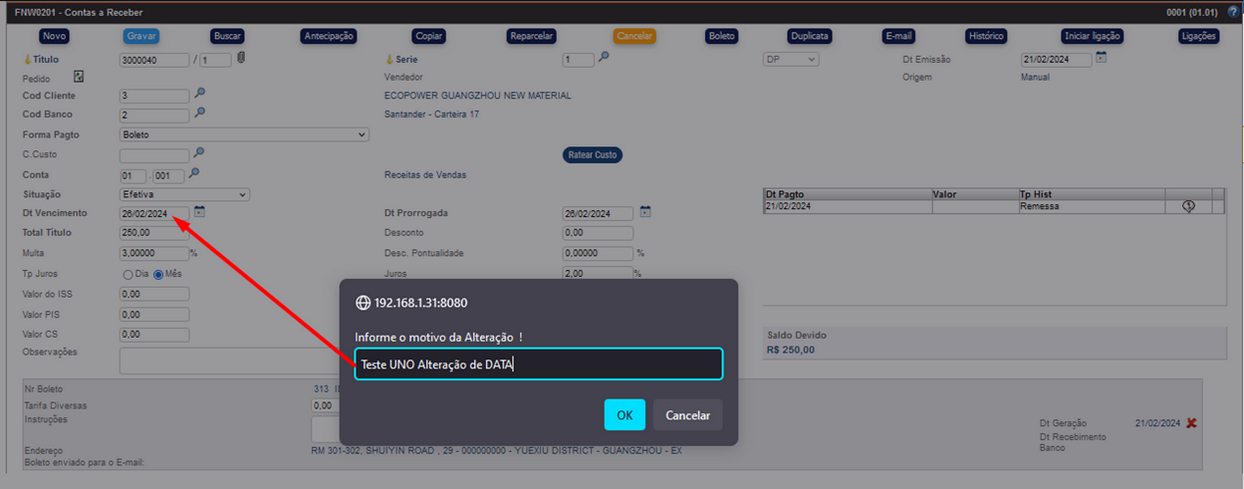The image size is (1244, 489).
Task: Open the Dt Vencimento calendar picker
Action: coord(200,212)
